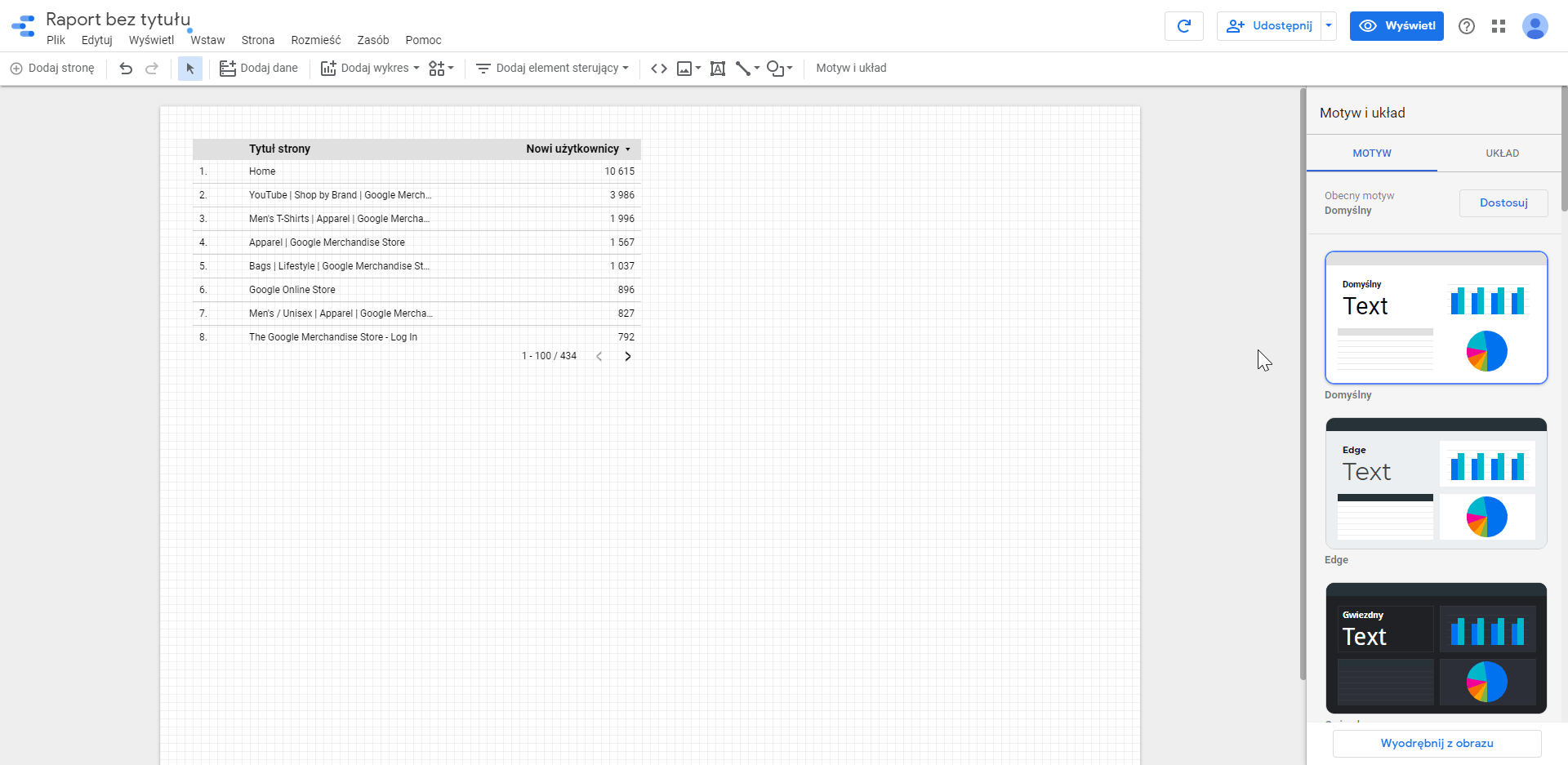Click Dodaj stronę plus icon
Screen dimensions: 1568x765
(16, 69)
